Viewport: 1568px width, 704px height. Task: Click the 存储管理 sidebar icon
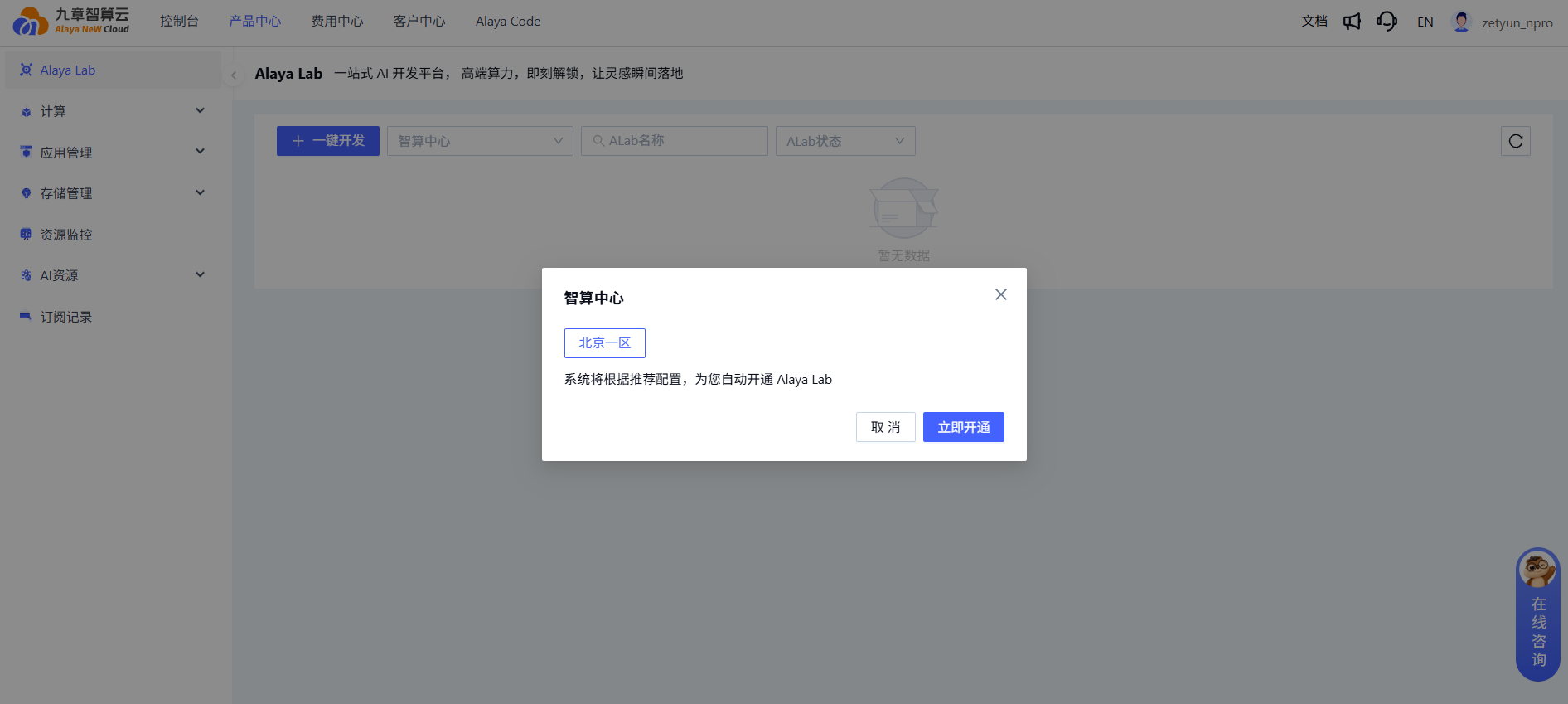click(27, 193)
